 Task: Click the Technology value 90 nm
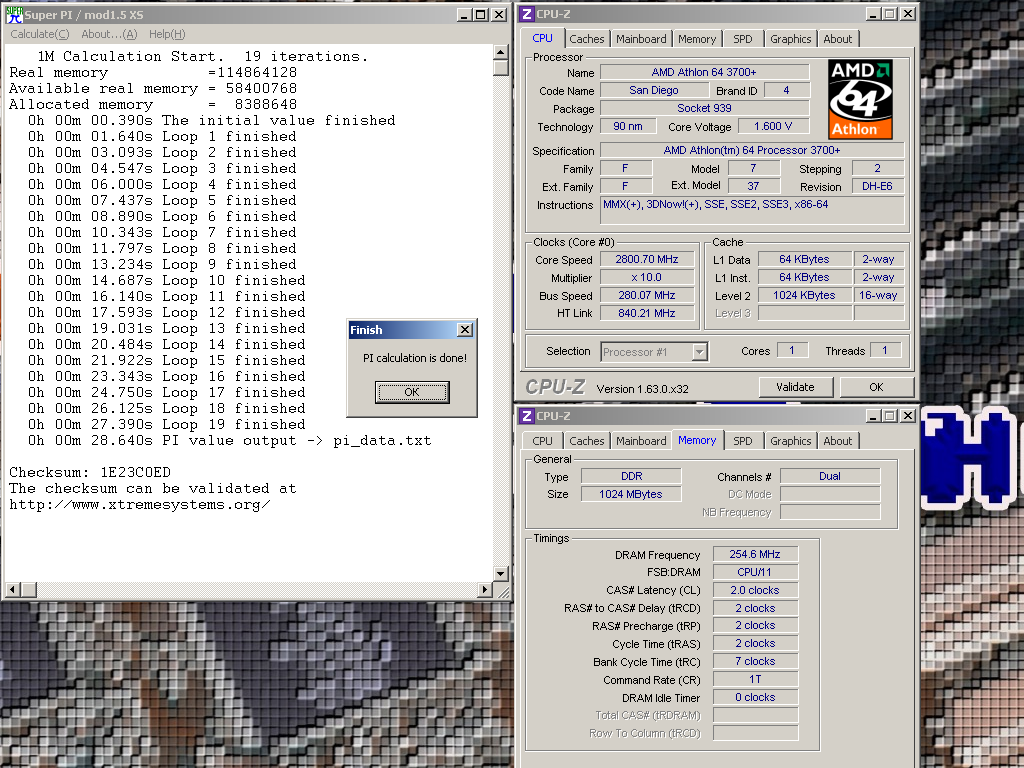(x=628, y=127)
